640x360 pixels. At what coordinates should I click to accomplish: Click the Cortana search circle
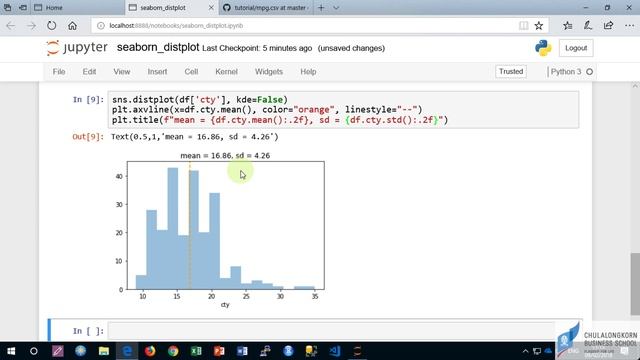click(34, 351)
